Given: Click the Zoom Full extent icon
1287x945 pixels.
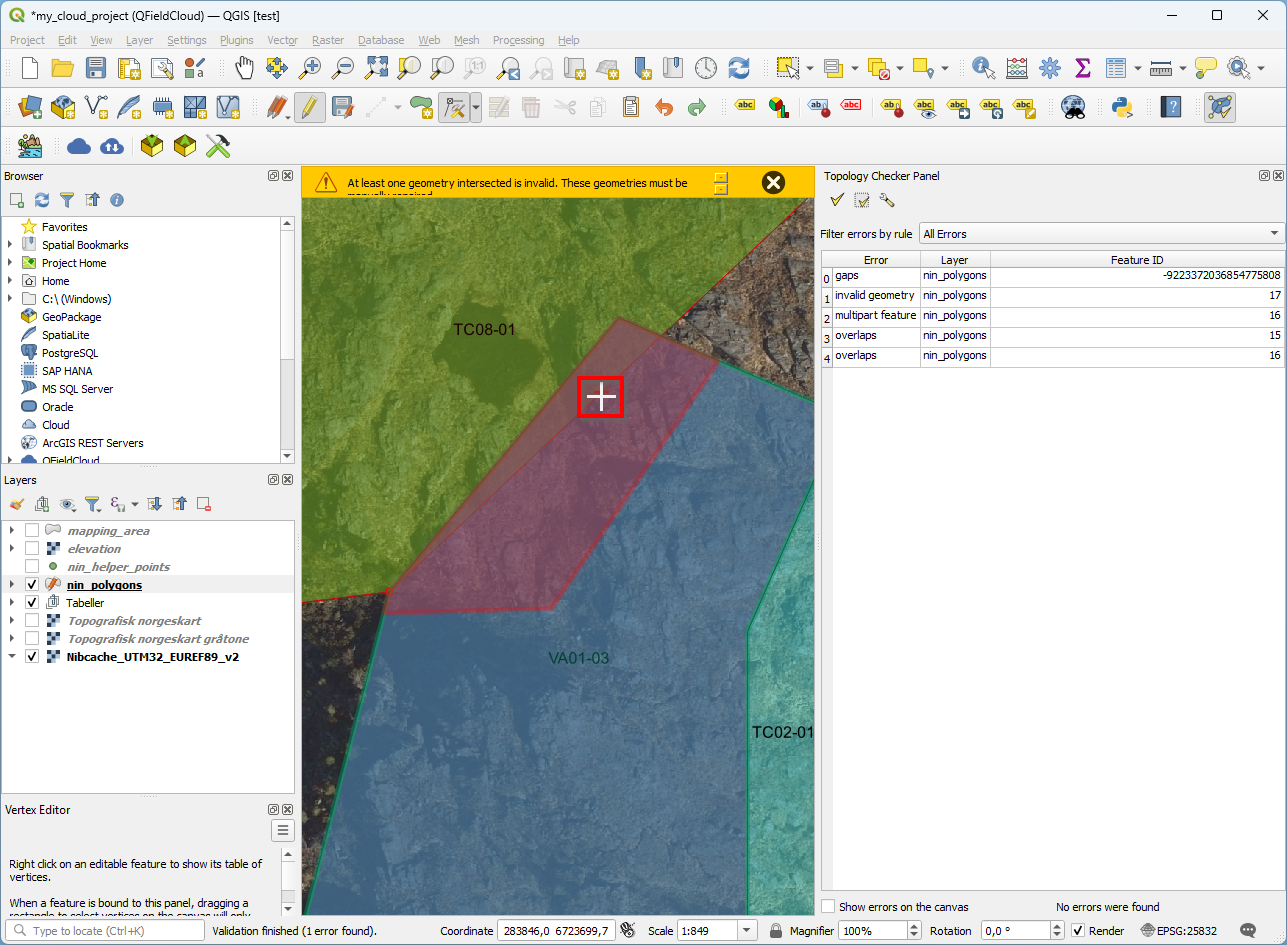Looking at the screenshot, I should 376,68.
